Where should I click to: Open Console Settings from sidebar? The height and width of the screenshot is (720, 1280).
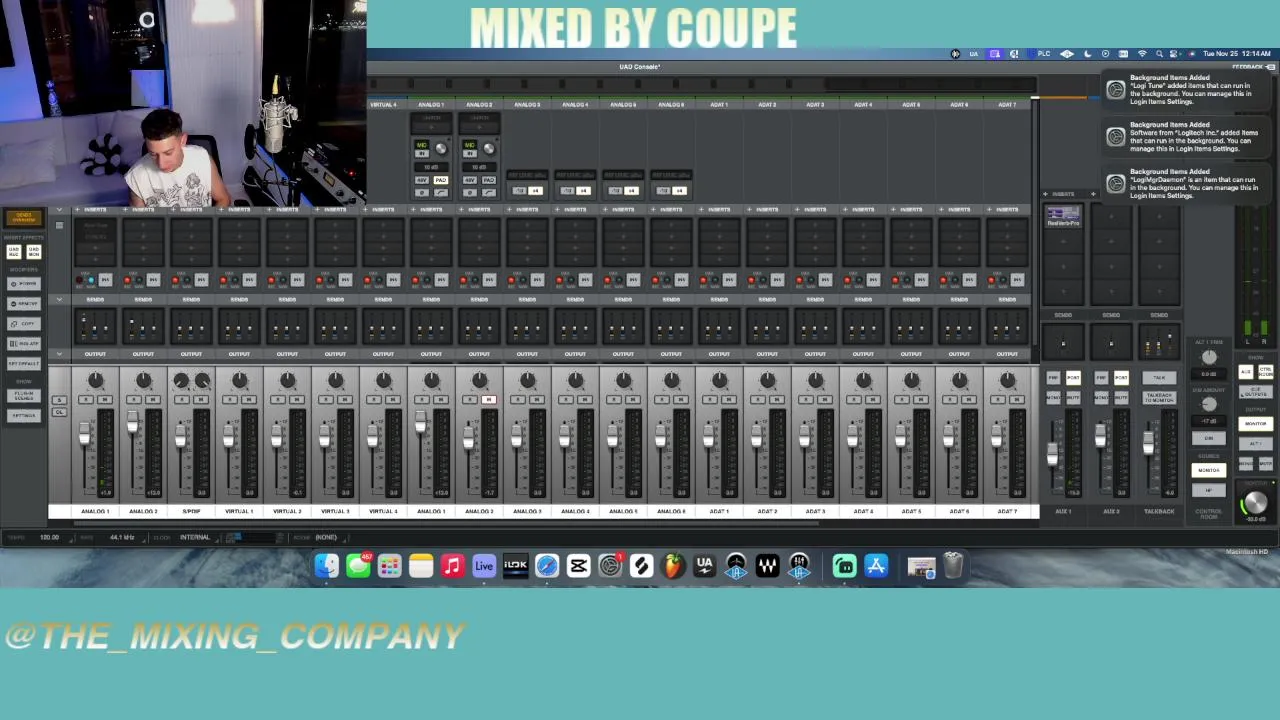(25, 415)
